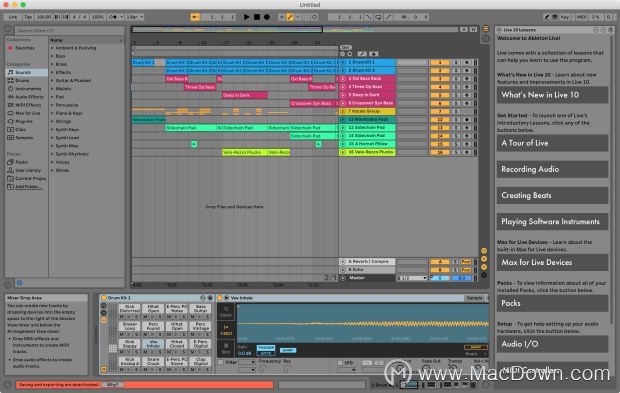Arm the 4 Three Op Bass track
620x393 pixels.
tap(467, 87)
